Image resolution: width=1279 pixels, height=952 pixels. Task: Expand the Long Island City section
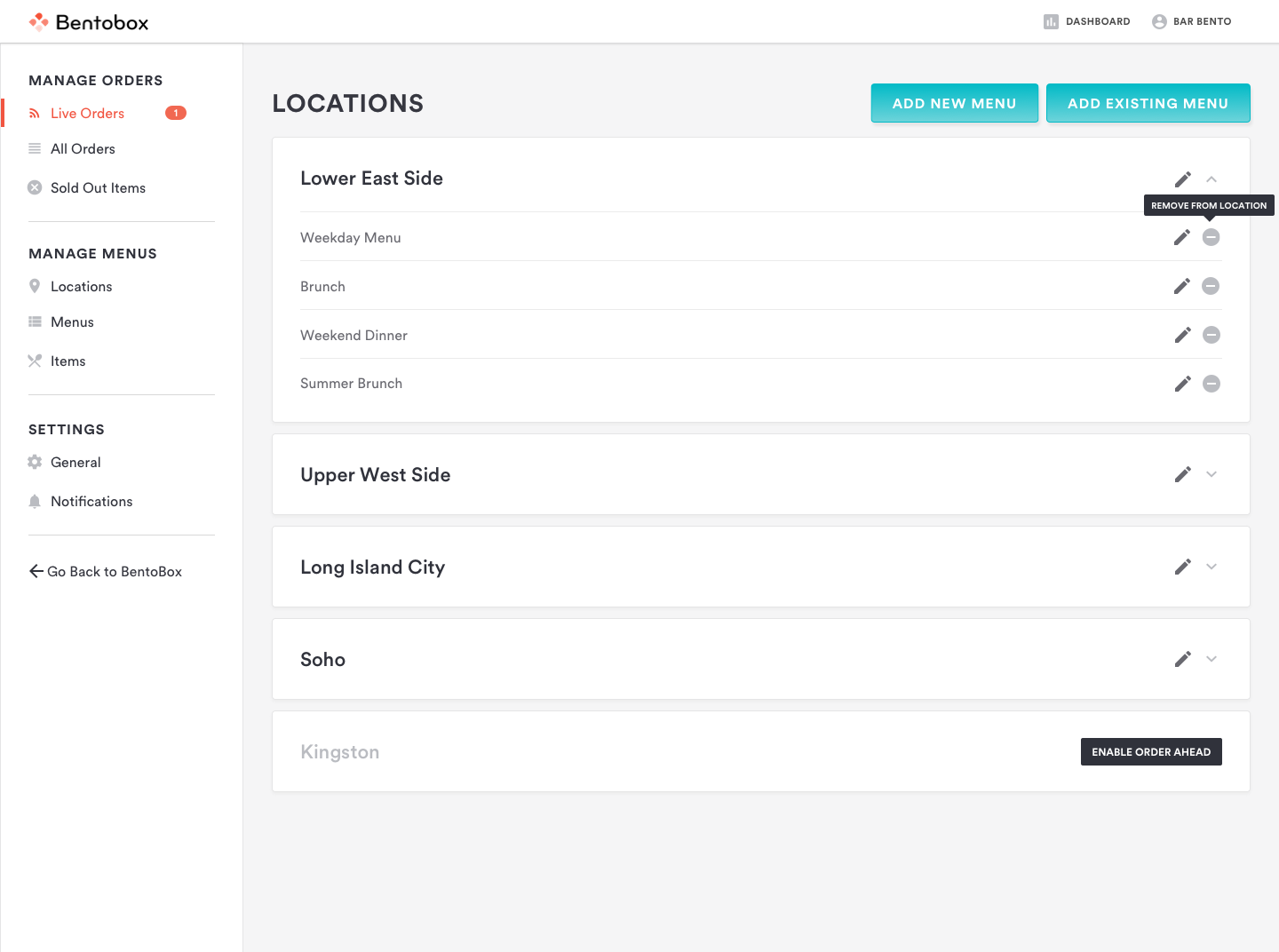[1211, 567]
